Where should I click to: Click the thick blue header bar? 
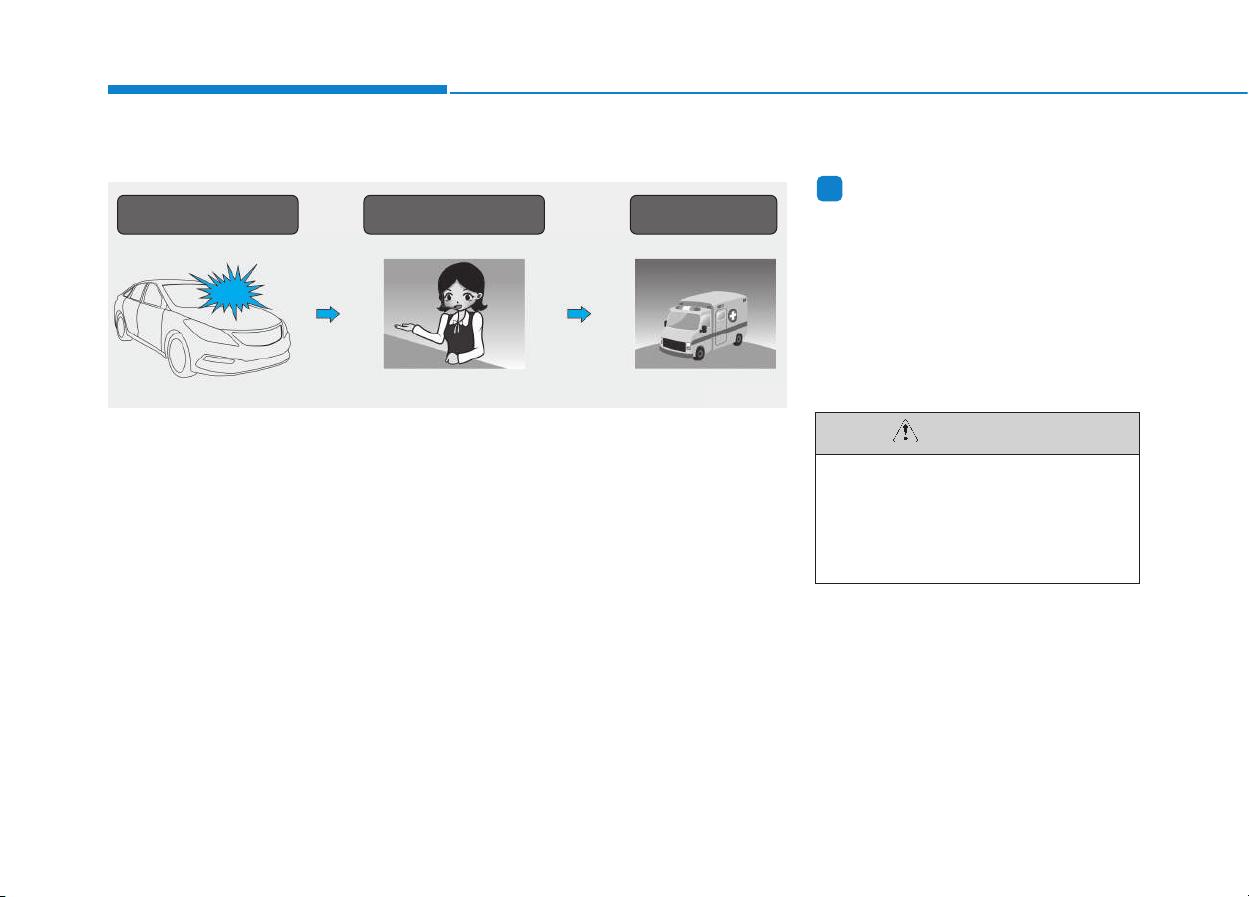(x=277, y=90)
